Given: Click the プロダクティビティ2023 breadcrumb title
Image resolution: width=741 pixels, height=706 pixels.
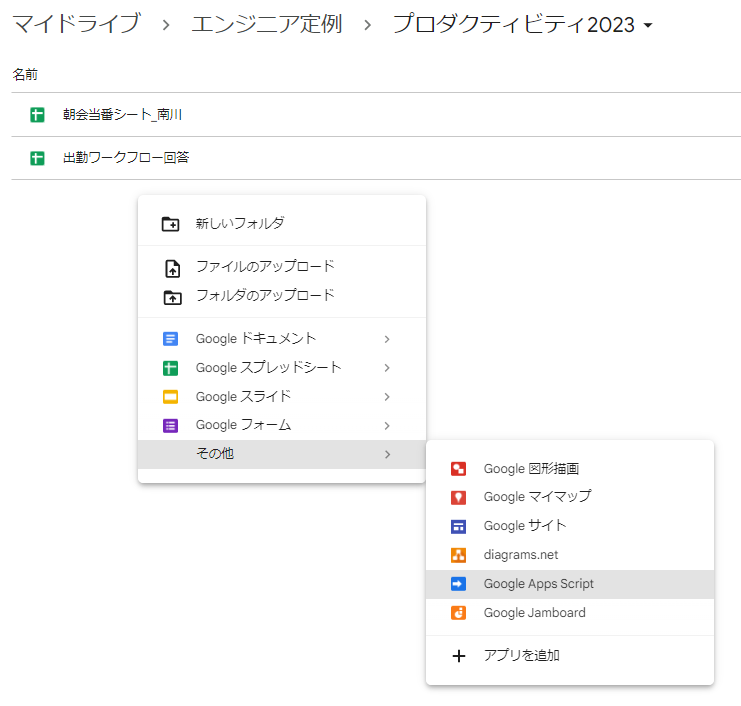Looking at the screenshot, I should click(x=514, y=24).
